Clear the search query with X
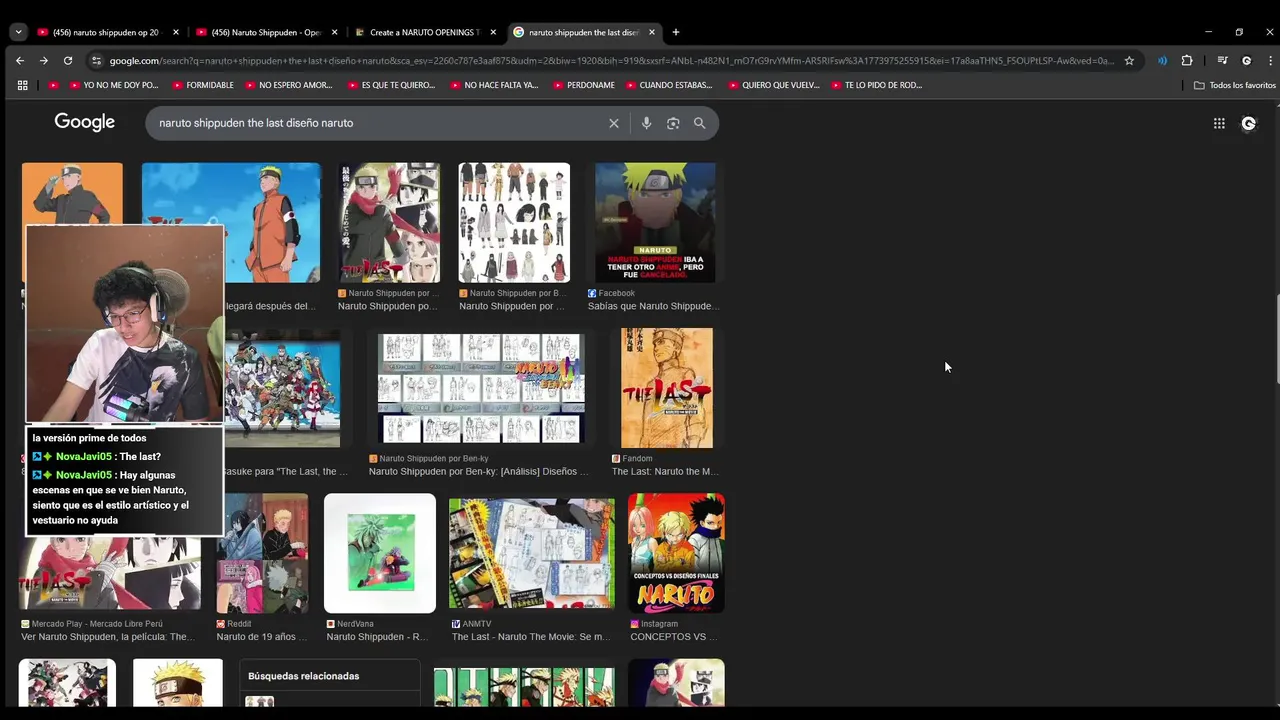Screen dimensions: 1280x720 tap(614, 123)
